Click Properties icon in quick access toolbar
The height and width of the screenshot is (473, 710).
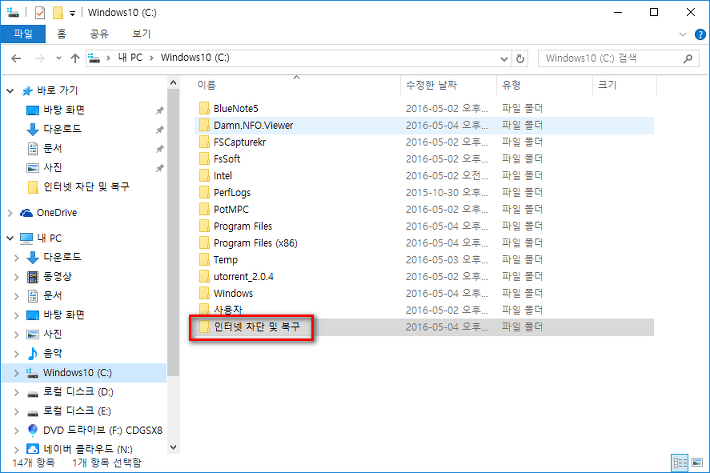40,13
